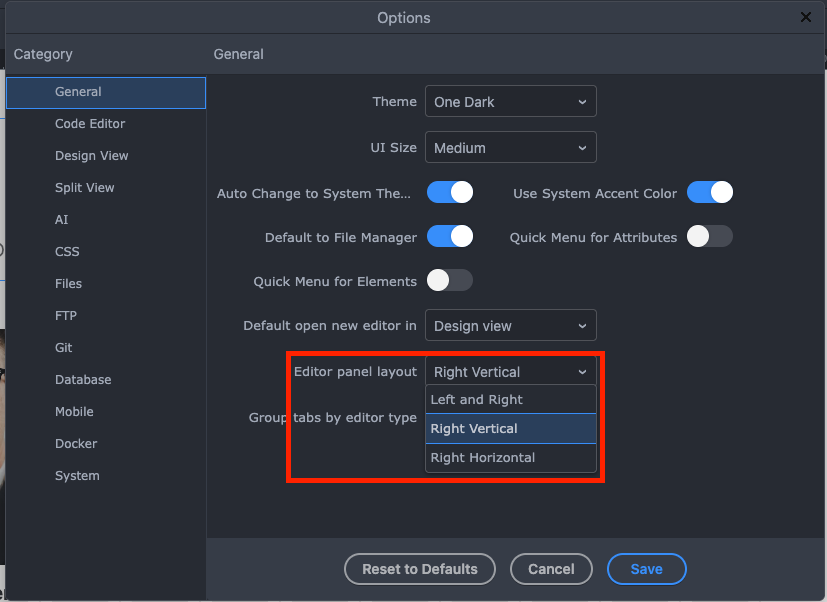The width and height of the screenshot is (827, 602).
Task: Open the Theme dropdown showing One Dark
Action: (x=511, y=101)
